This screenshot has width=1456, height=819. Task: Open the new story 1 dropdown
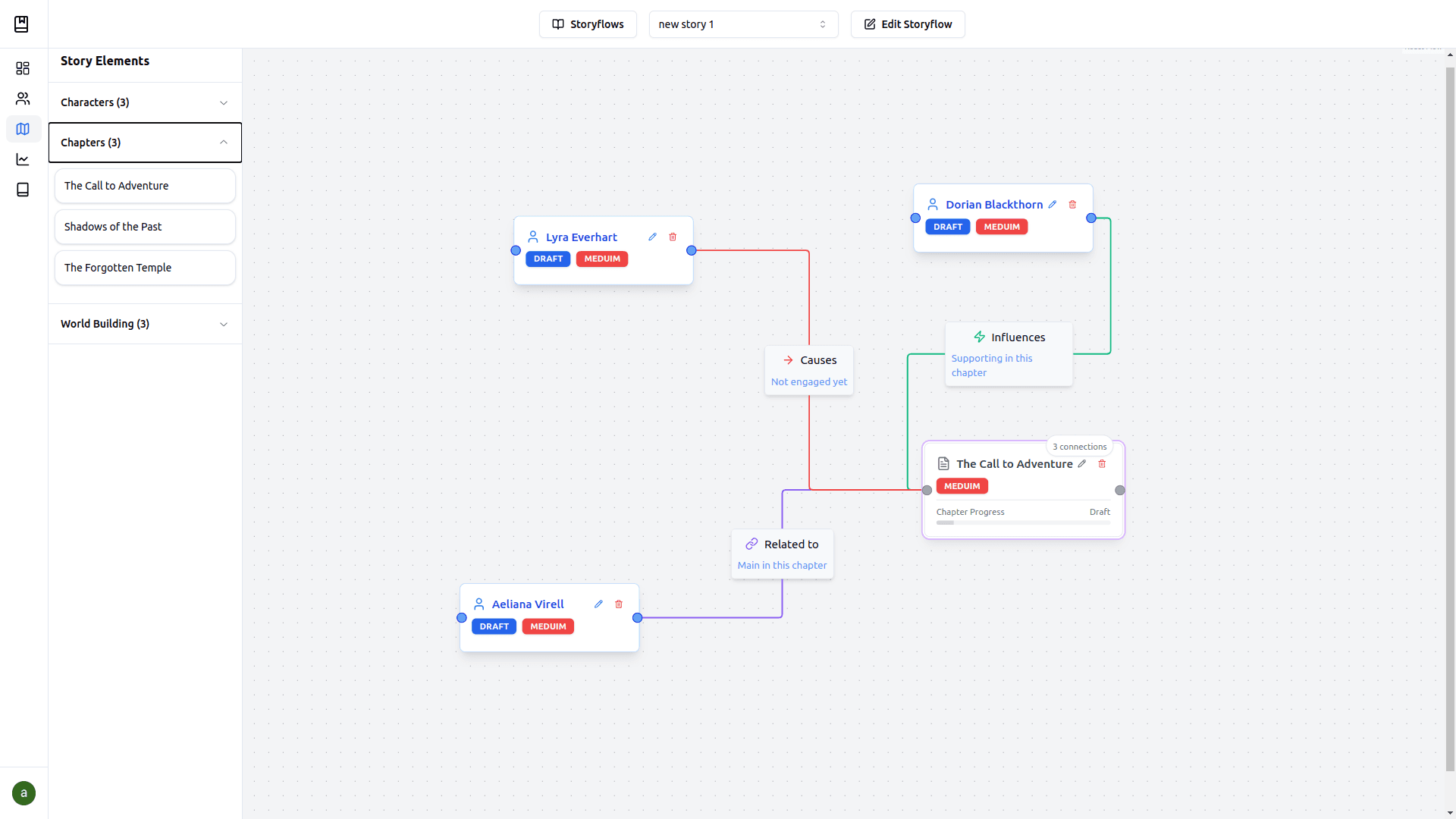[x=743, y=24]
